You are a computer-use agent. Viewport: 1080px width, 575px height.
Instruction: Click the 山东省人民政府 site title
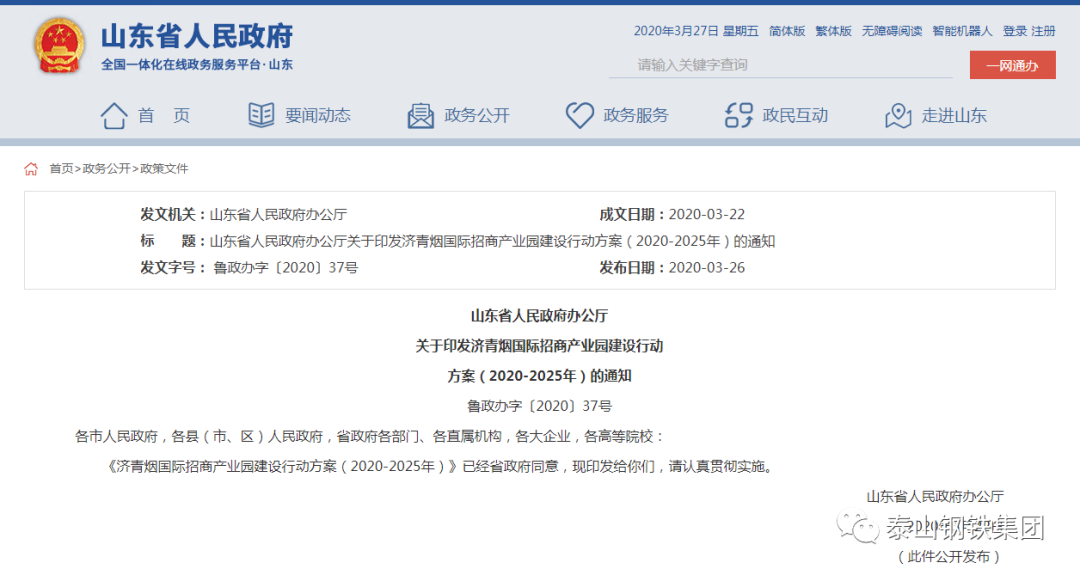tap(197, 37)
